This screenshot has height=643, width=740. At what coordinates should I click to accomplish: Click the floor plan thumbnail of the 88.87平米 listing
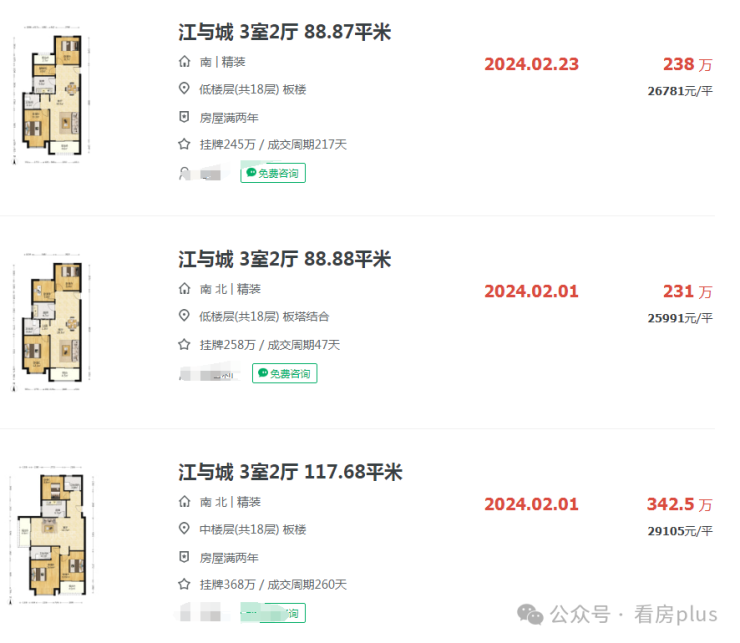pos(52,94)
